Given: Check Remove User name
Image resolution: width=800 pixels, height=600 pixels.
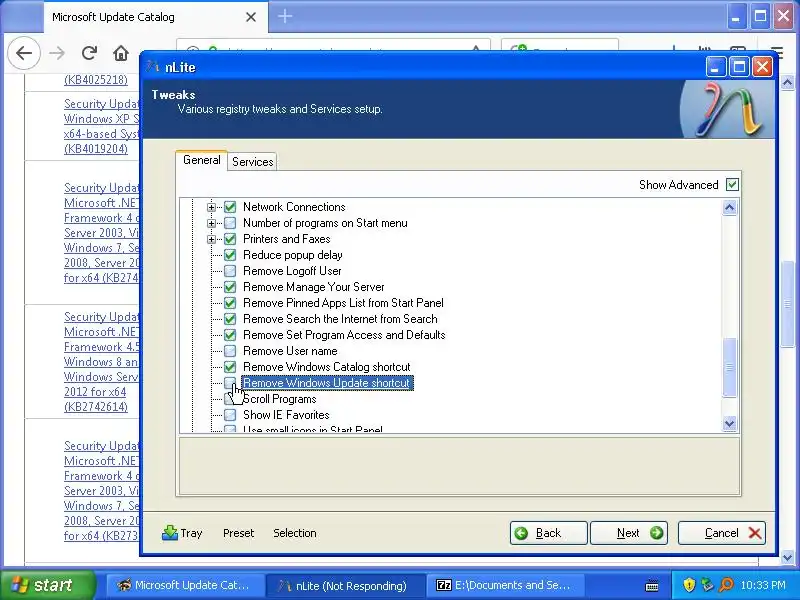Looking at the screenshot, I should [230, 351].
